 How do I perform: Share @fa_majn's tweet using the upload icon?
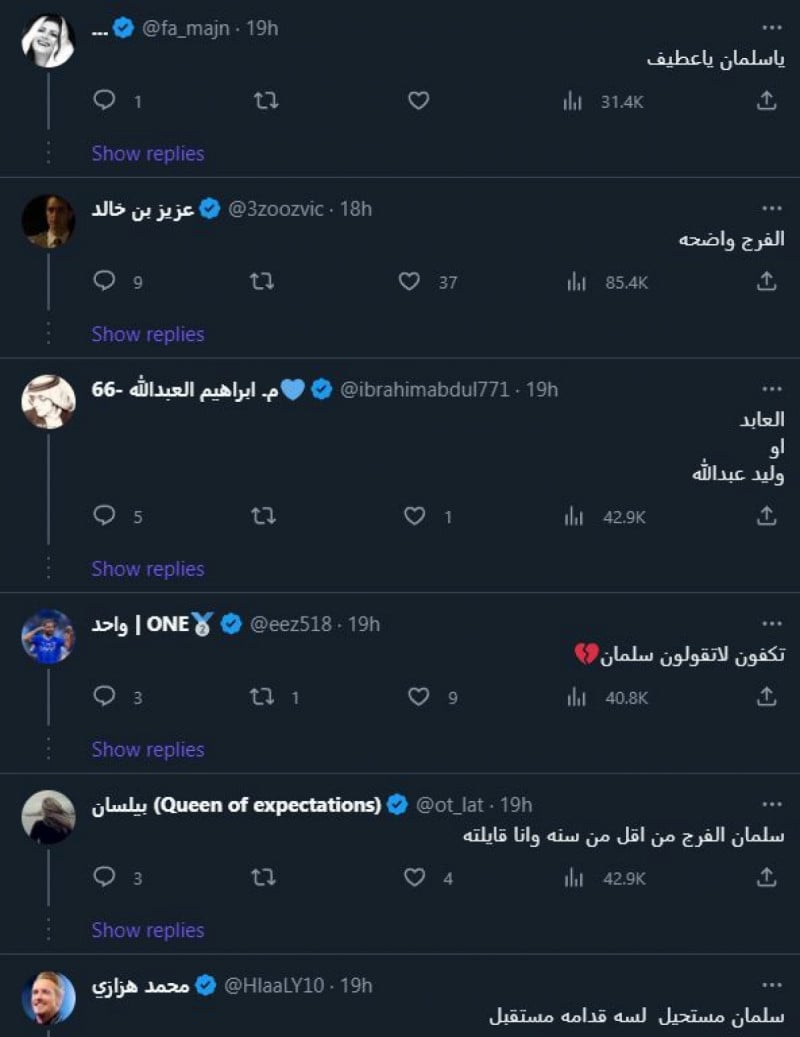(x=766, y=100)
